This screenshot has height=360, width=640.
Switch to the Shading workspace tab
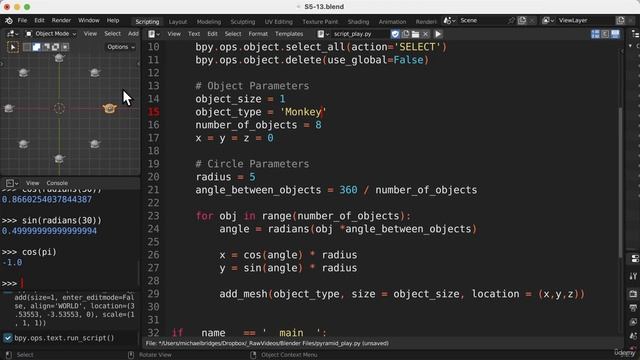pyautogui.click(x=358, y=22)
